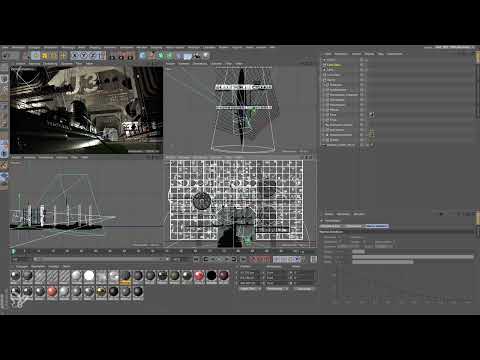Click the Cube primitive icon
The height and width of the screenshot is (360, 480).
tap(143, 56)
